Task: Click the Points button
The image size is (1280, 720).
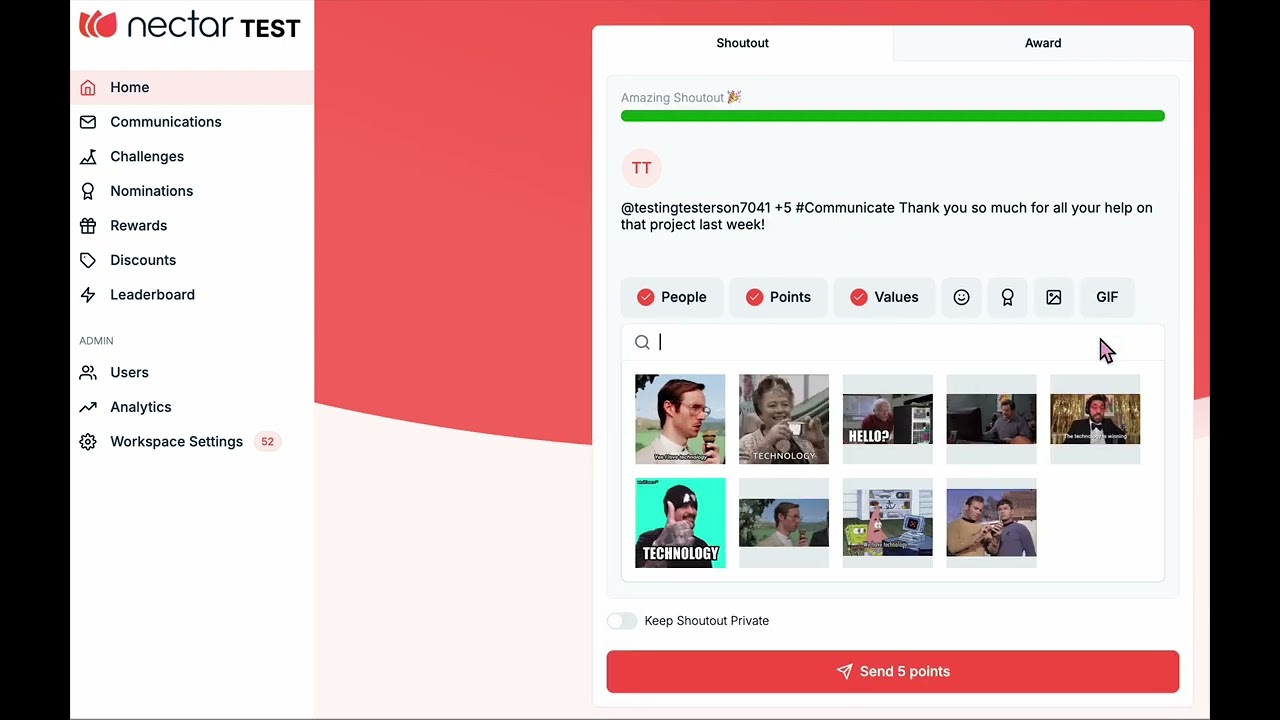Action: (778, 297)
